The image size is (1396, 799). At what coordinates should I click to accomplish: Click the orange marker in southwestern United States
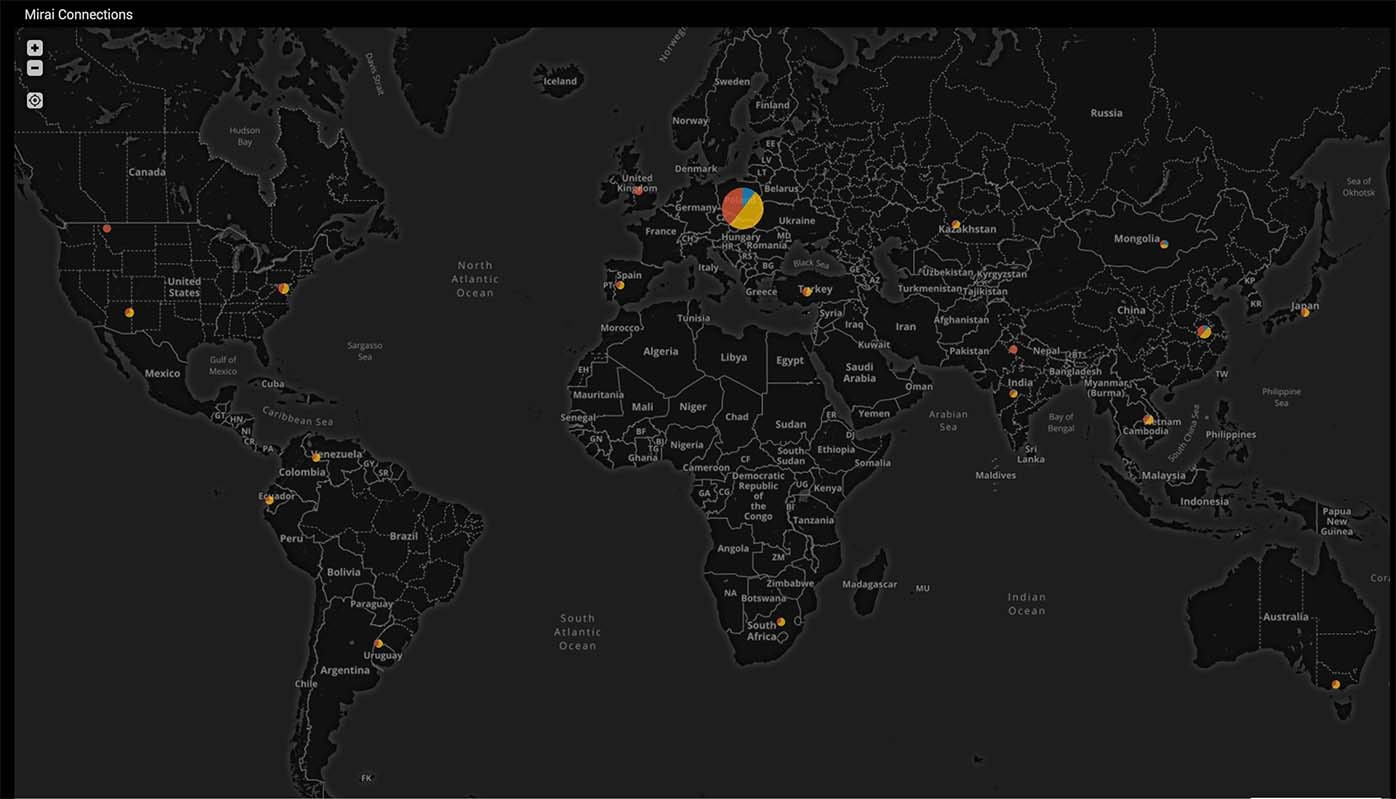(x=129, y=312)
